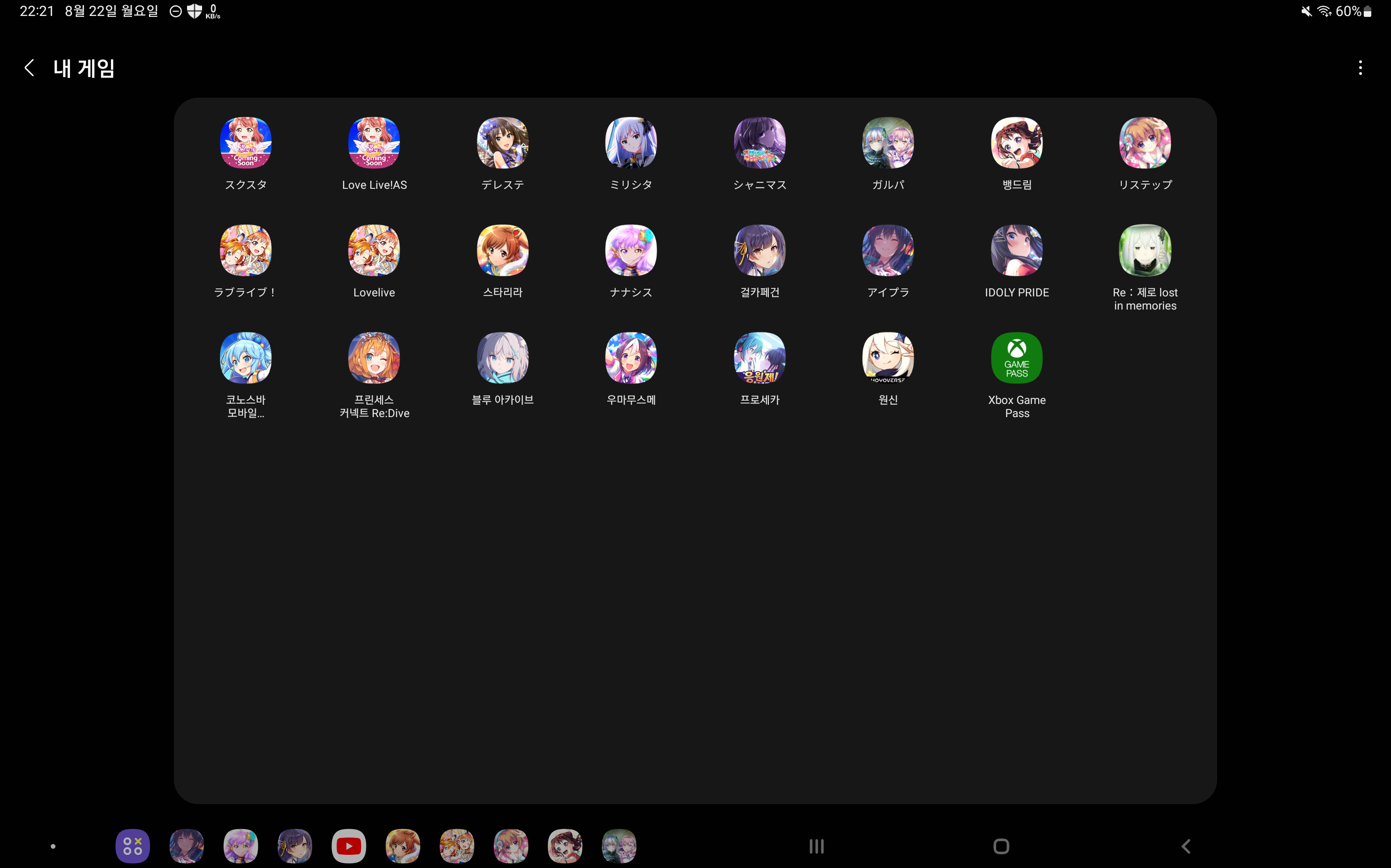Tap the small dot at taskbar left edge
The image size is (1391, 868).
[53, 846]
